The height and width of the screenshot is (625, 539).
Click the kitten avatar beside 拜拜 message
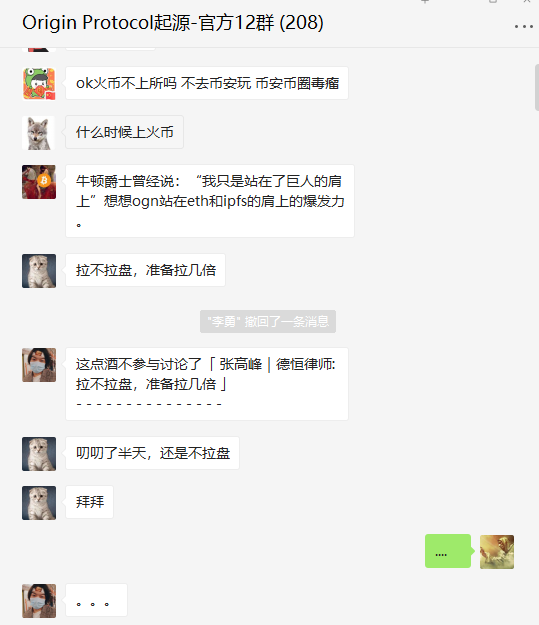39,503
